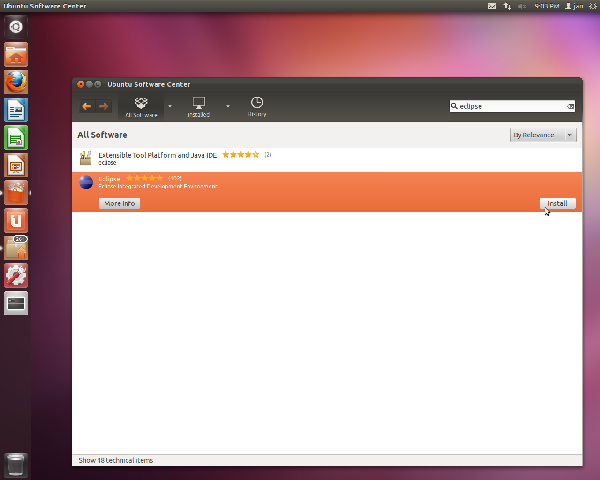Open the jan user menu

click(574, 6)
